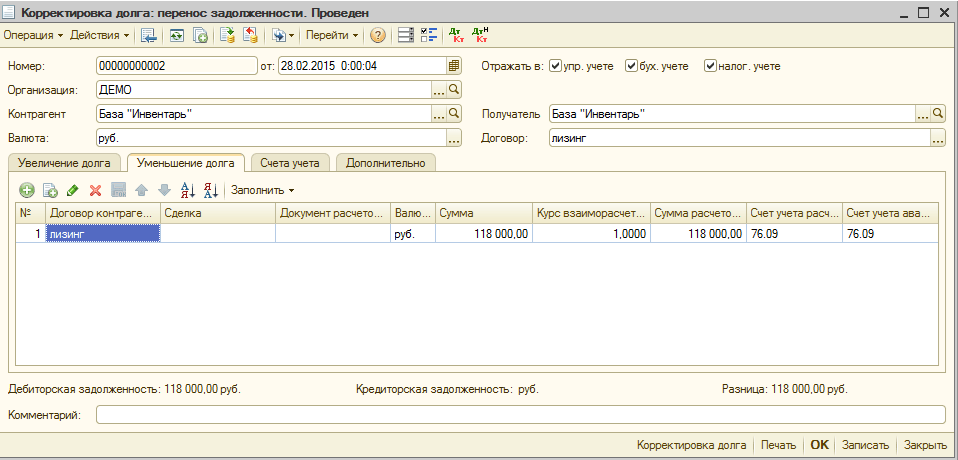Search counterparty with magnifier icon

(x=453, y=114)
